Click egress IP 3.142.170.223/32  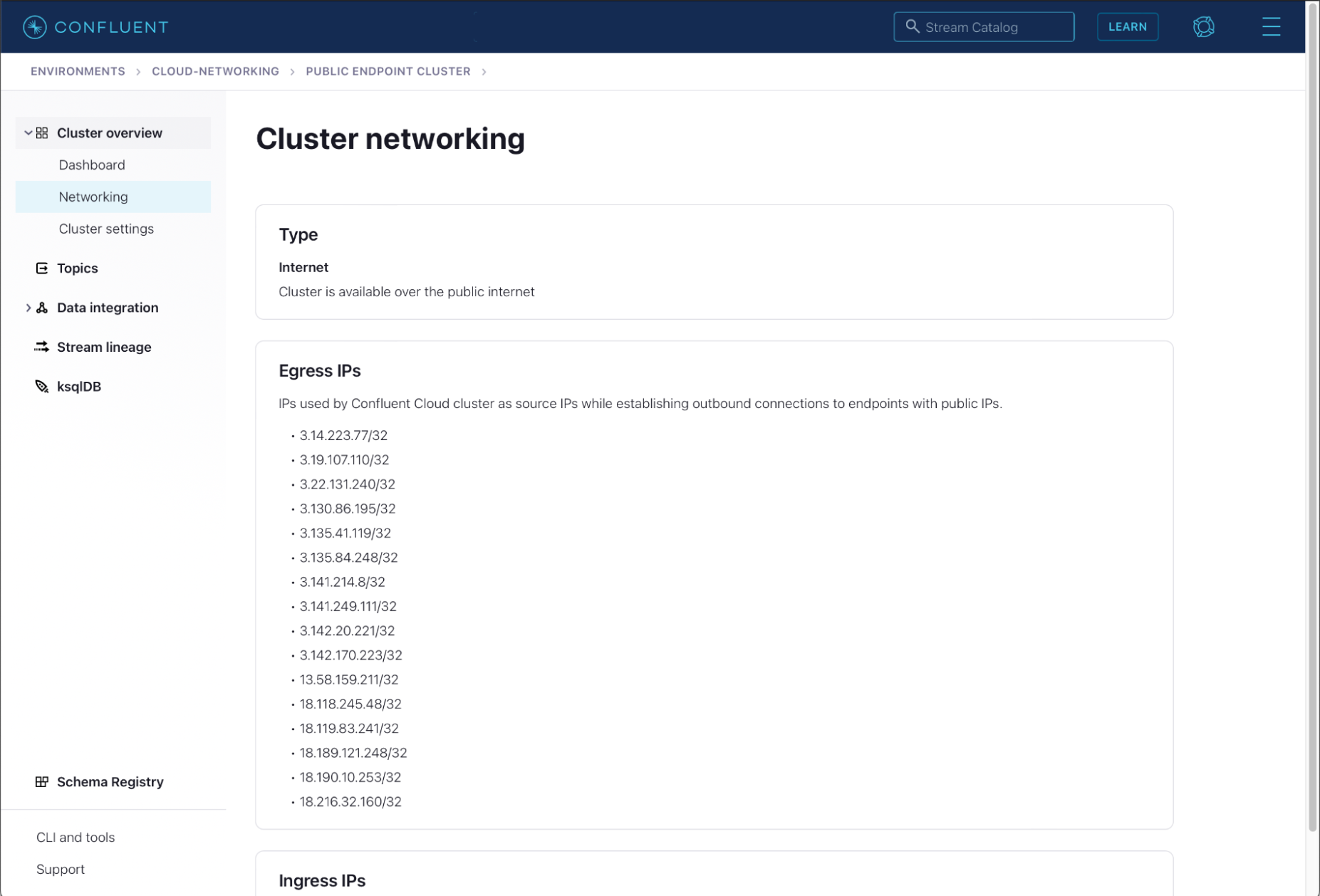[350, 655]
